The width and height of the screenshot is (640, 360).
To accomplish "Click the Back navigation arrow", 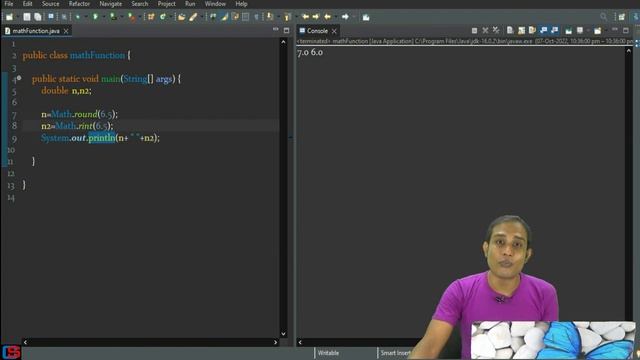I will tap(327, 17).
